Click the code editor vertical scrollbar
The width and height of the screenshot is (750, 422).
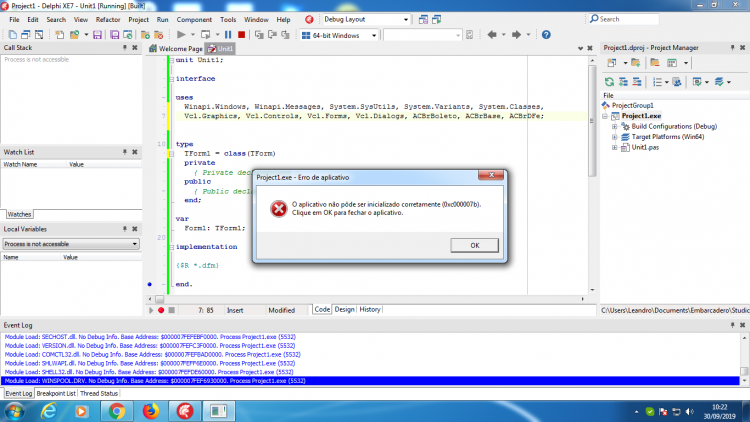click(592, 175)
